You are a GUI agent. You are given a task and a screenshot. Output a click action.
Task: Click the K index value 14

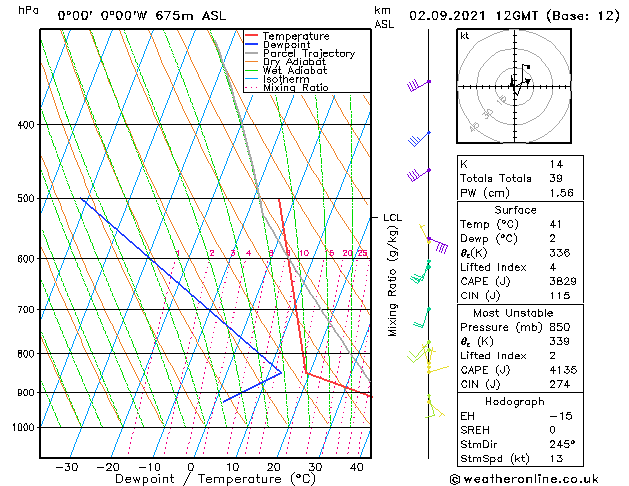(x=556, y=164)
